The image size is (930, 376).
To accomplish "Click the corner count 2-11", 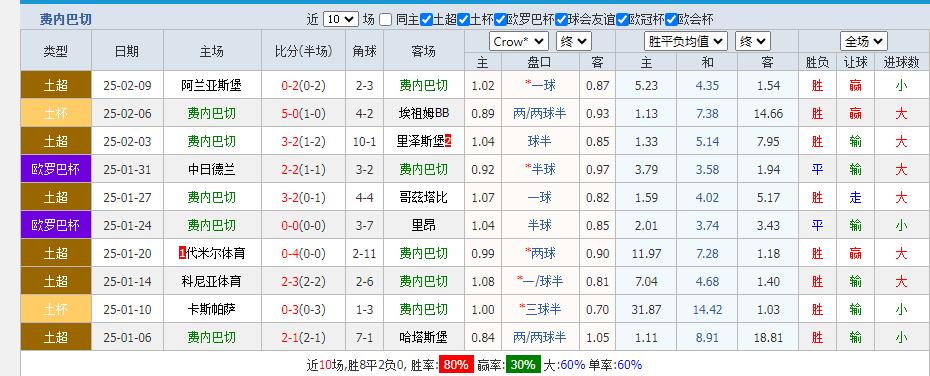I will (x=364, y=253).
